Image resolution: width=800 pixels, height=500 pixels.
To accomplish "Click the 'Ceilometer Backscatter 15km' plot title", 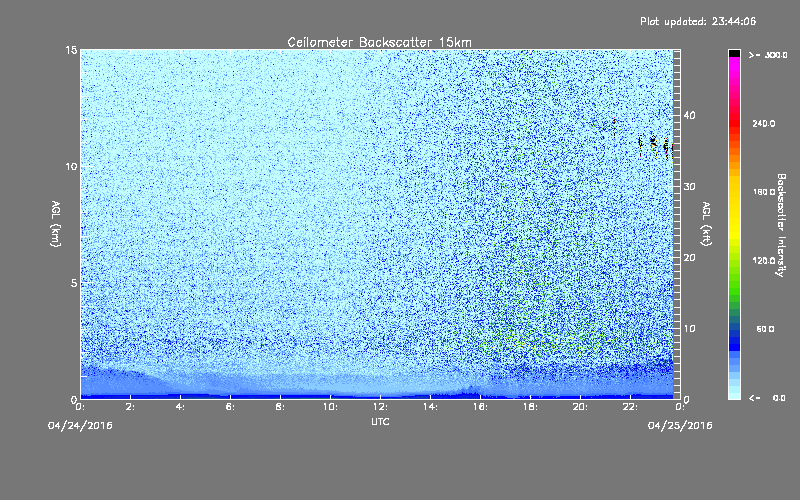I will (x=379, y=42).
